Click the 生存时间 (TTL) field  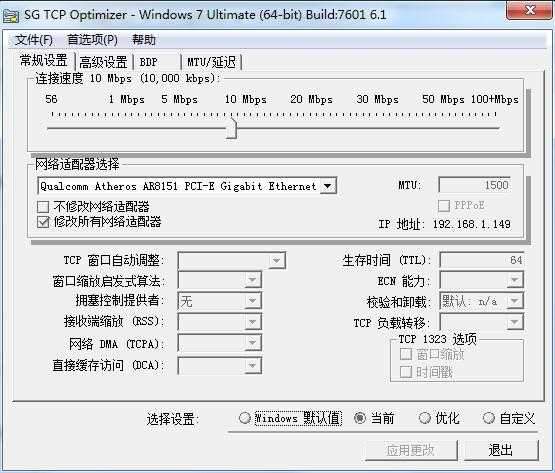point(481,260)
